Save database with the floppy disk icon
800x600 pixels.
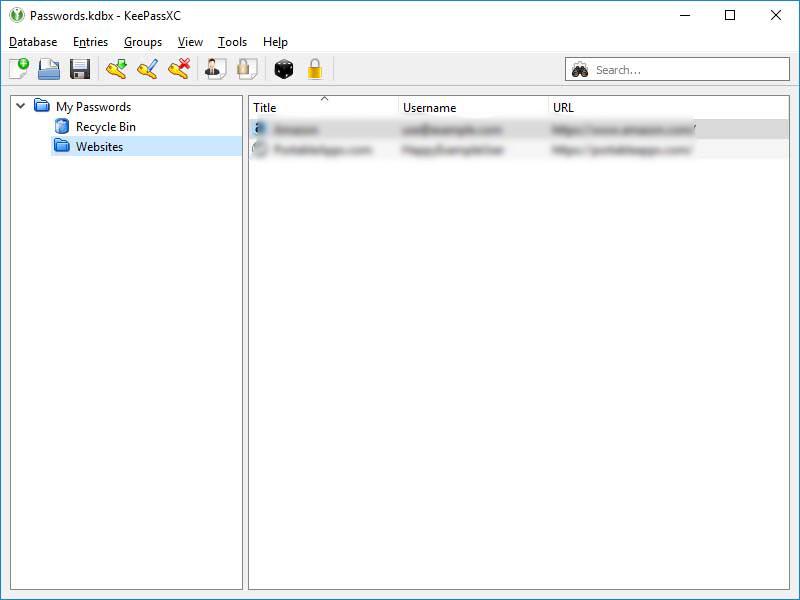click(x=80, y=69)
